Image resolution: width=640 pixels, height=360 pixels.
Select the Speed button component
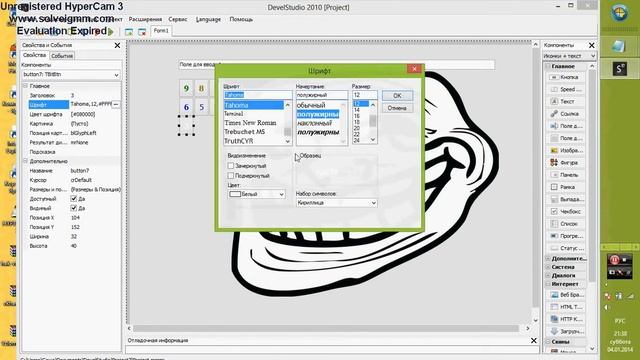(x=565, y=89)
